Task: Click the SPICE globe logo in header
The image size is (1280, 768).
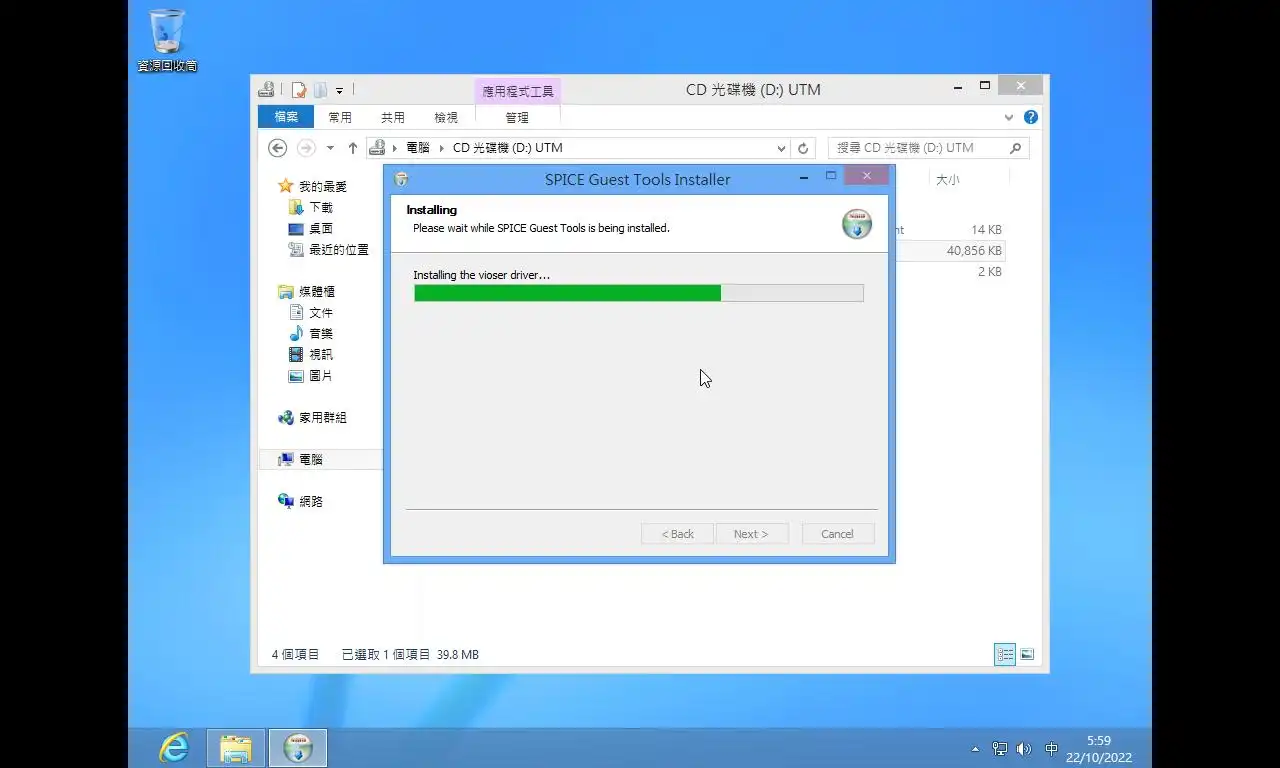Action: coord(857,224)
